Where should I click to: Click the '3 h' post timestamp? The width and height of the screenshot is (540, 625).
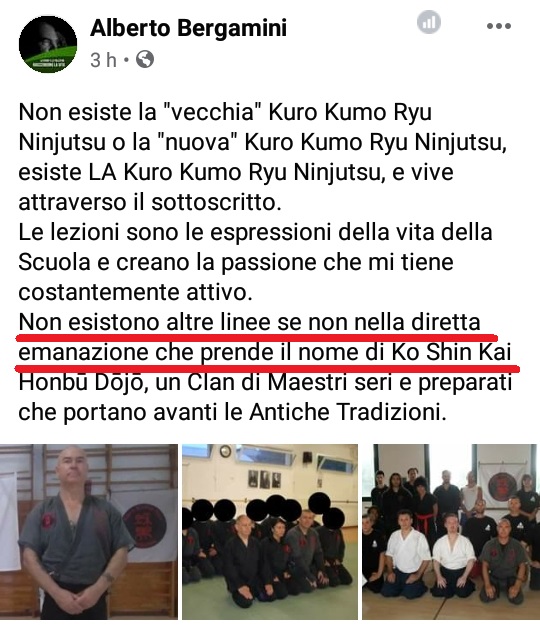[103, 60]
